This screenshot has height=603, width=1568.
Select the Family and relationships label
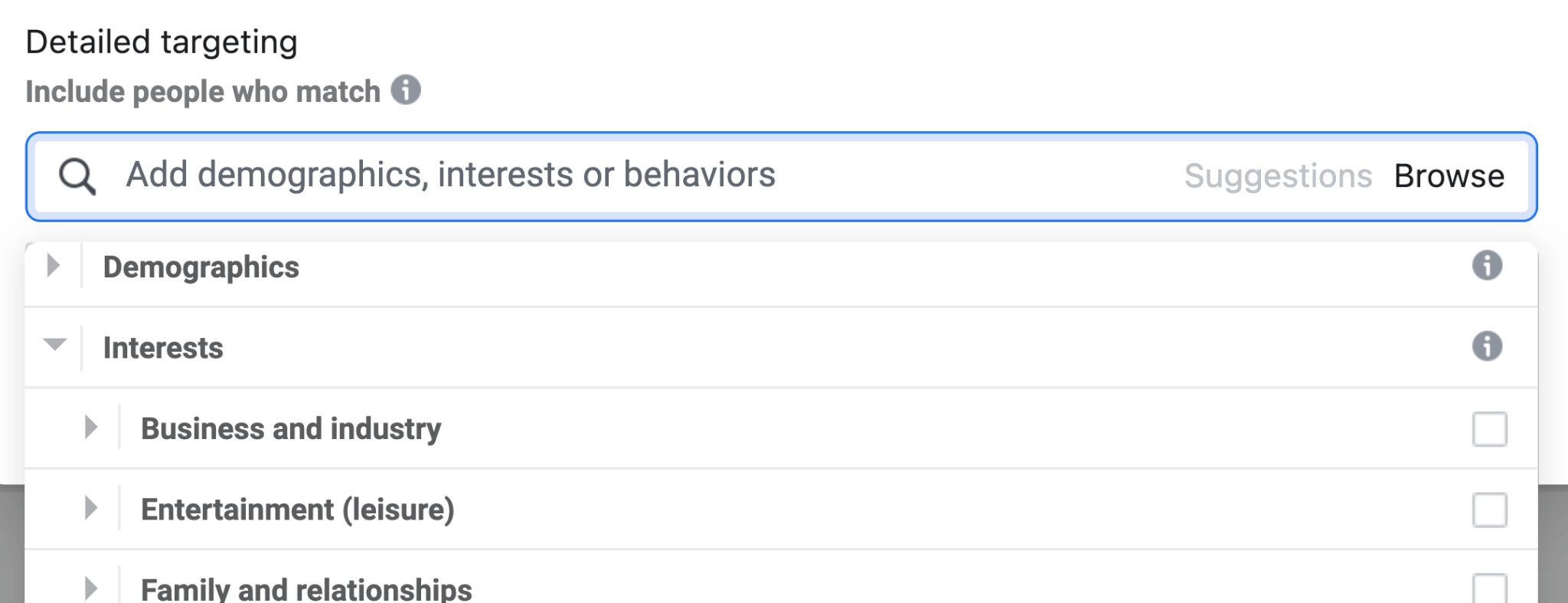pos(307,589)
